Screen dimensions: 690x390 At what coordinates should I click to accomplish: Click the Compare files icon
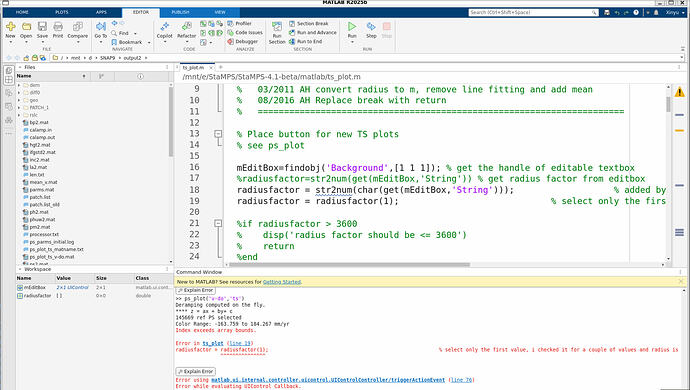click(77, 27)
